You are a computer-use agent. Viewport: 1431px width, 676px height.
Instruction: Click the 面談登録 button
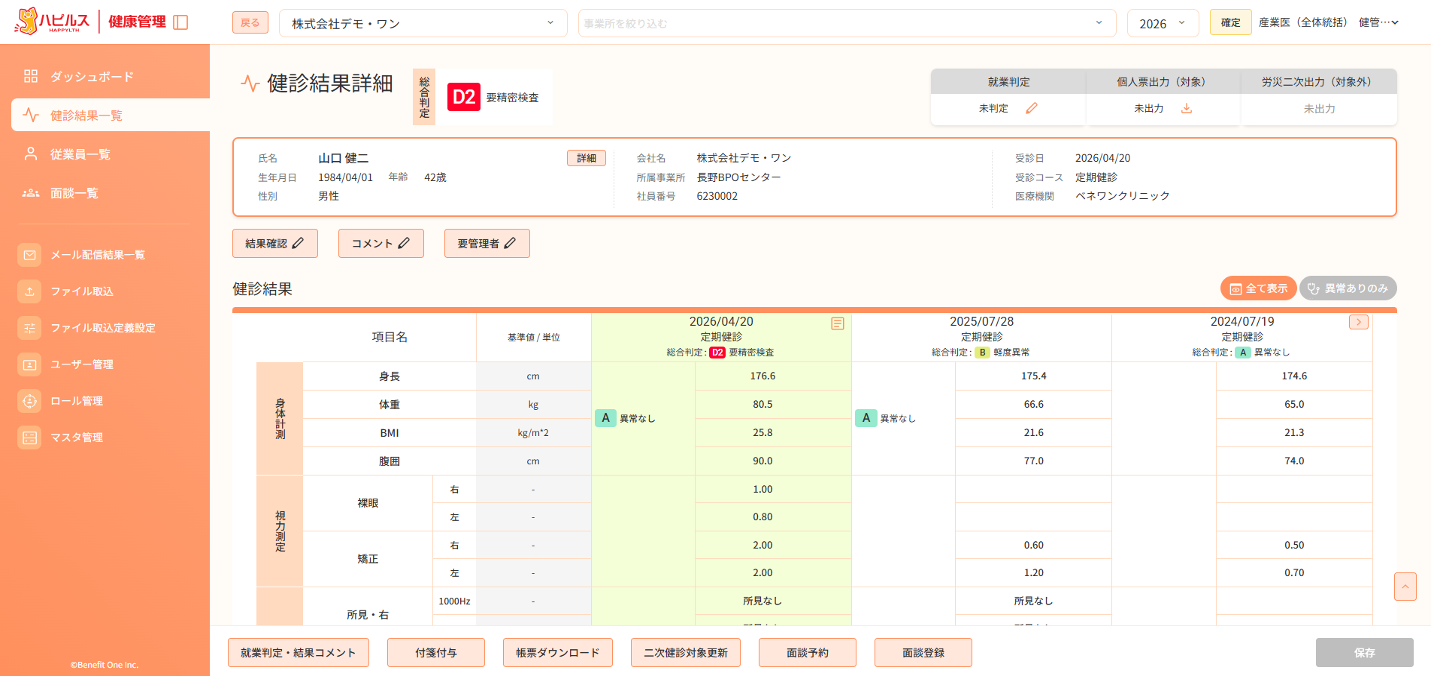click(x=923, y=652)
